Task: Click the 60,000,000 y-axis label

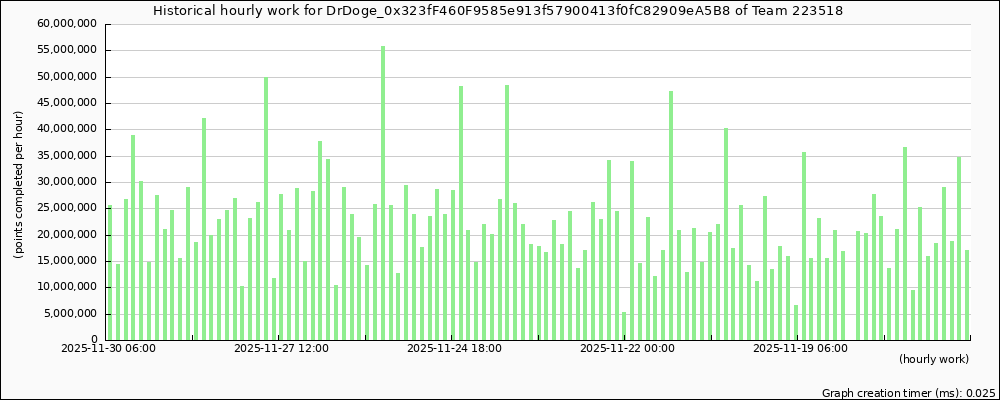Action: pyautogui.click(x=64, y=24)
